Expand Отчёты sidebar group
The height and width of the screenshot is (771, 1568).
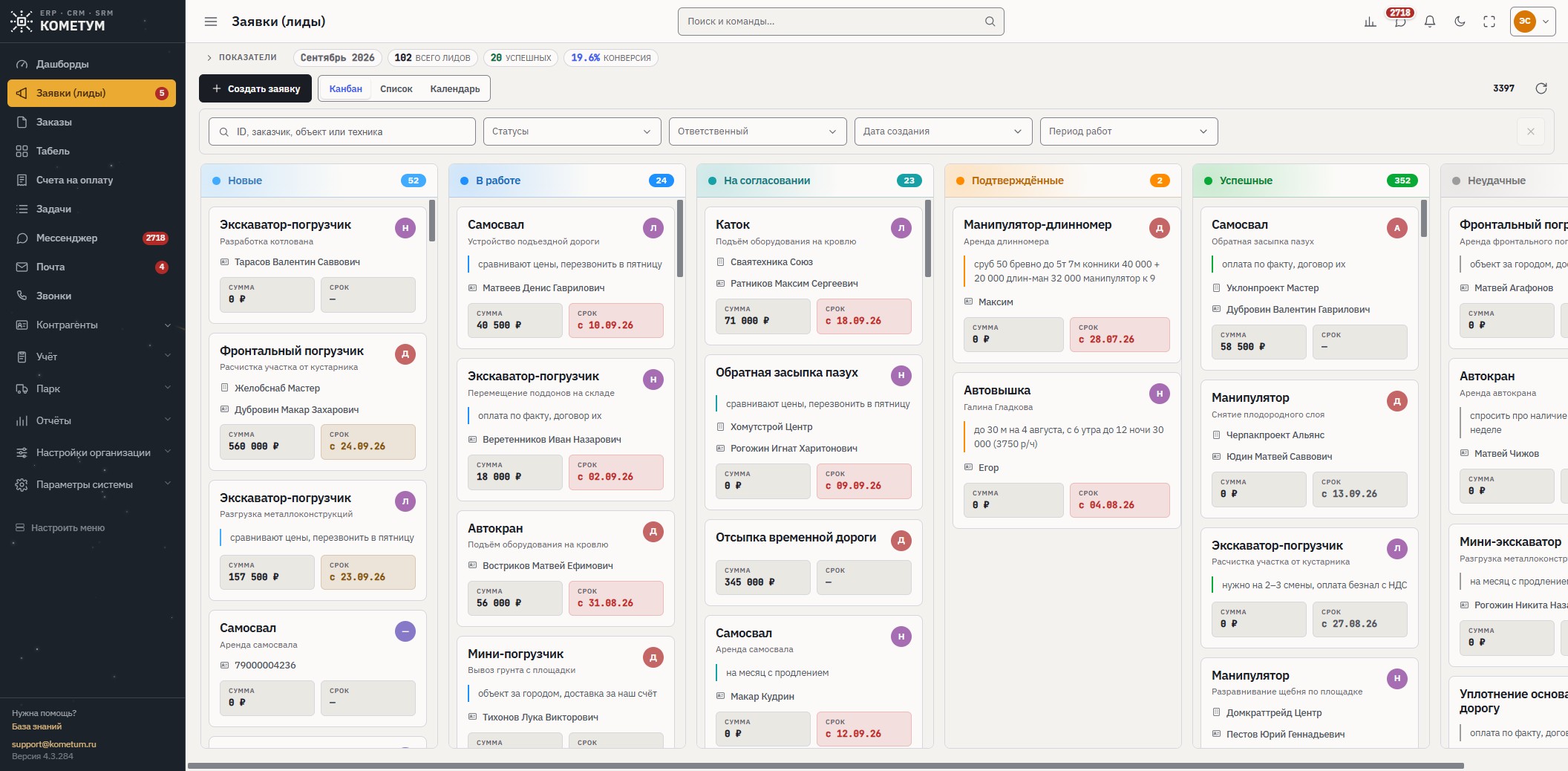92,420
